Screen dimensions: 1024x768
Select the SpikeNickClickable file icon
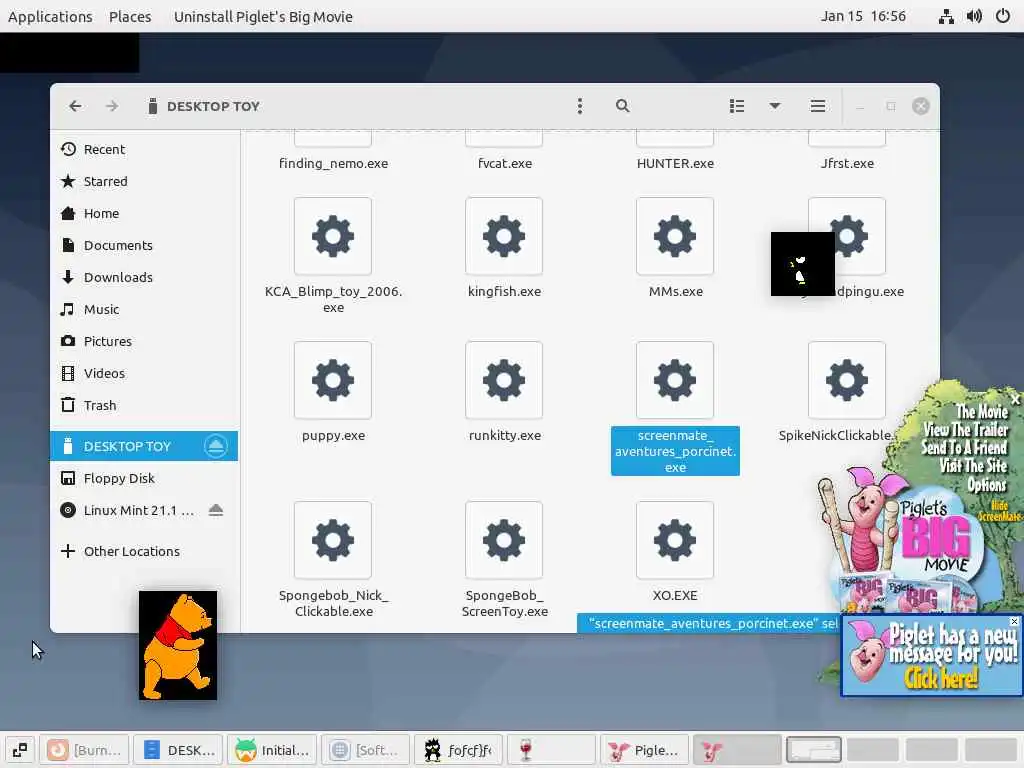(846, 379)
